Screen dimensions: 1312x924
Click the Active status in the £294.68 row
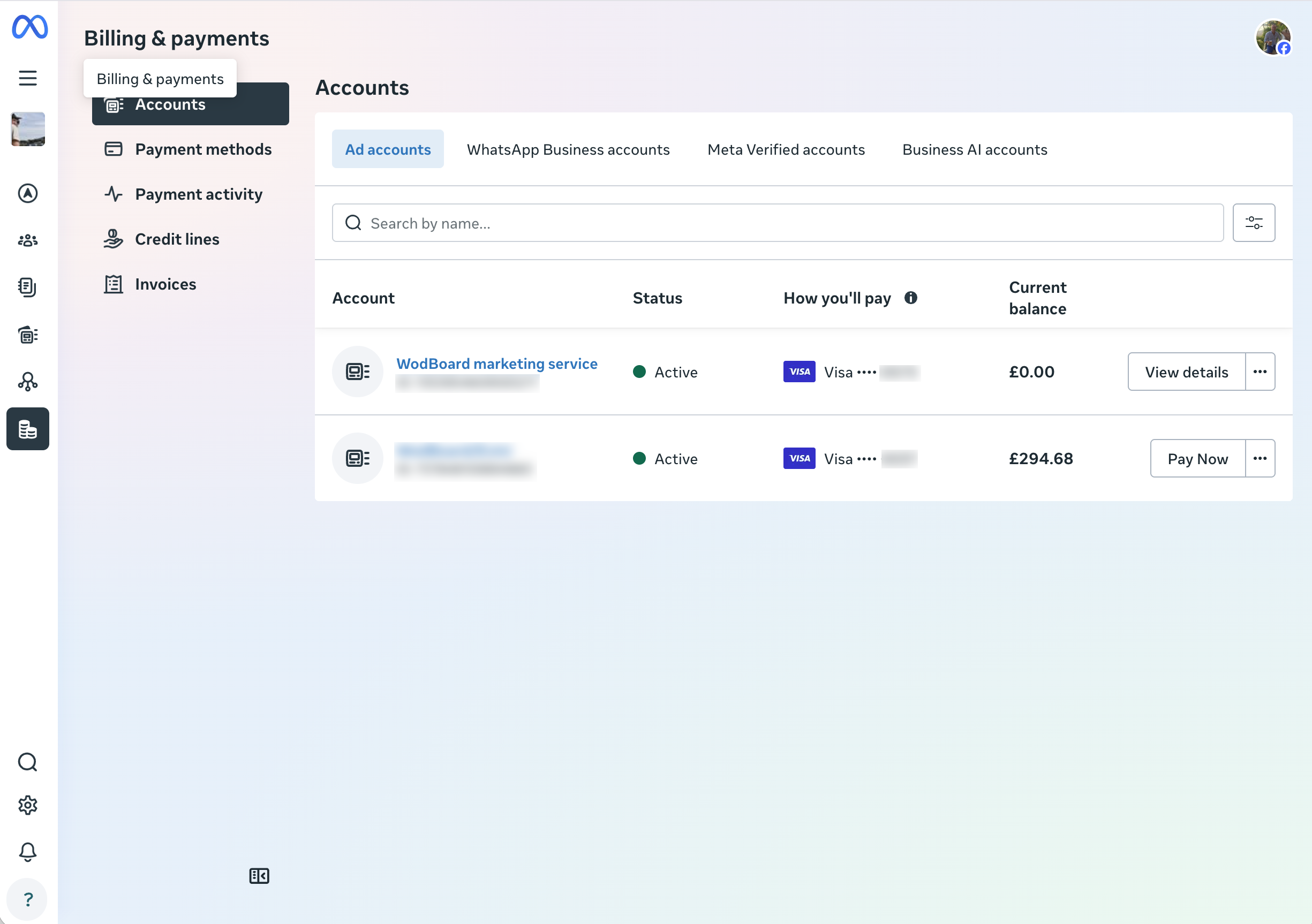click(x=665, y=459)
